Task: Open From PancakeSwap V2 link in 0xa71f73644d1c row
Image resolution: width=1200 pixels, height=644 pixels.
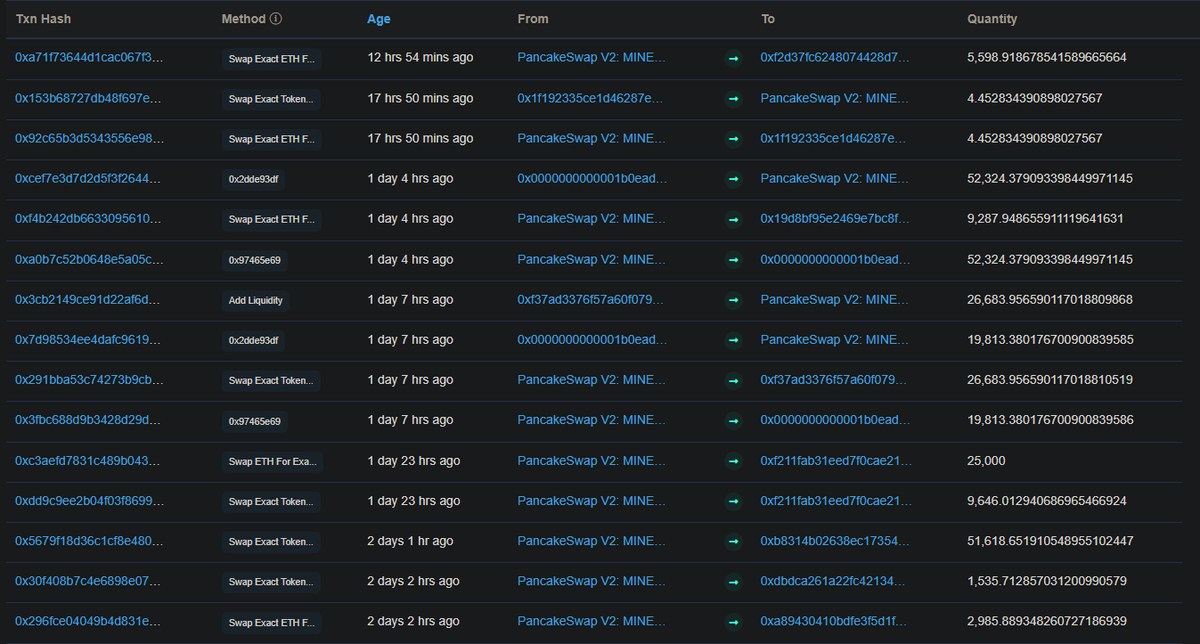Action: pos(591,58)
